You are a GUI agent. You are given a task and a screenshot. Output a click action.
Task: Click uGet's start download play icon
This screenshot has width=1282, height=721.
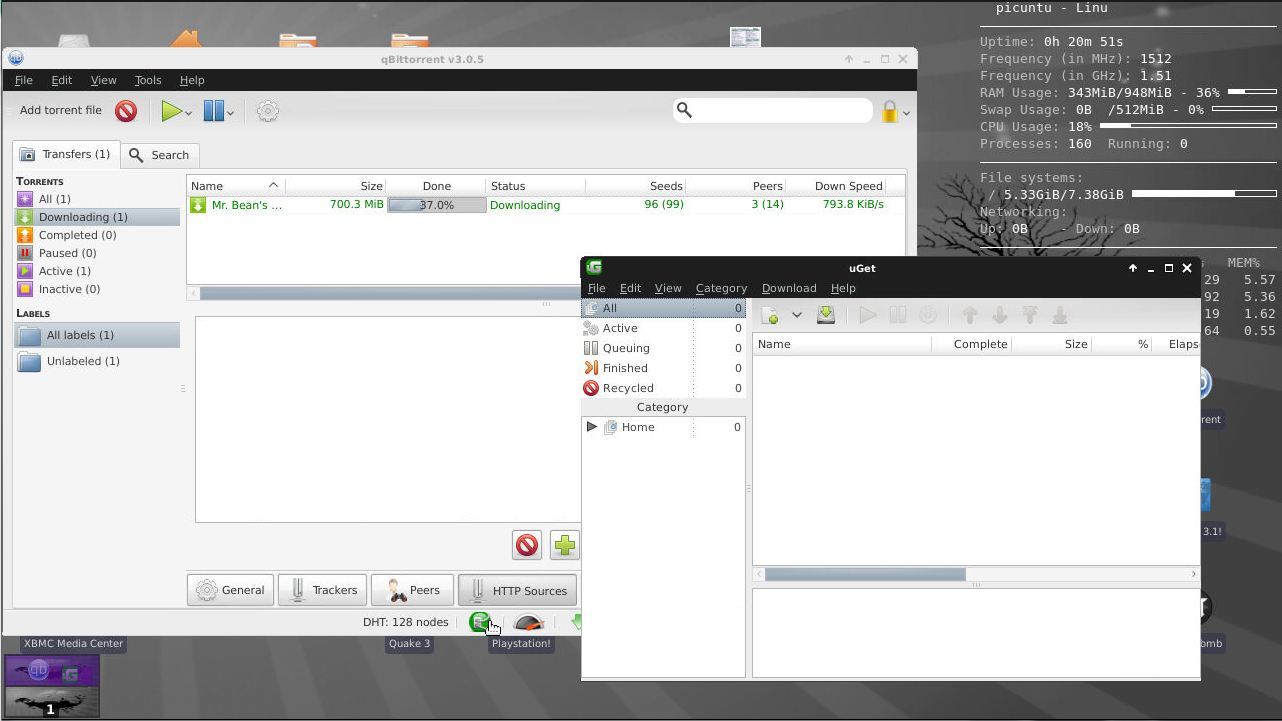click(868, 315)
